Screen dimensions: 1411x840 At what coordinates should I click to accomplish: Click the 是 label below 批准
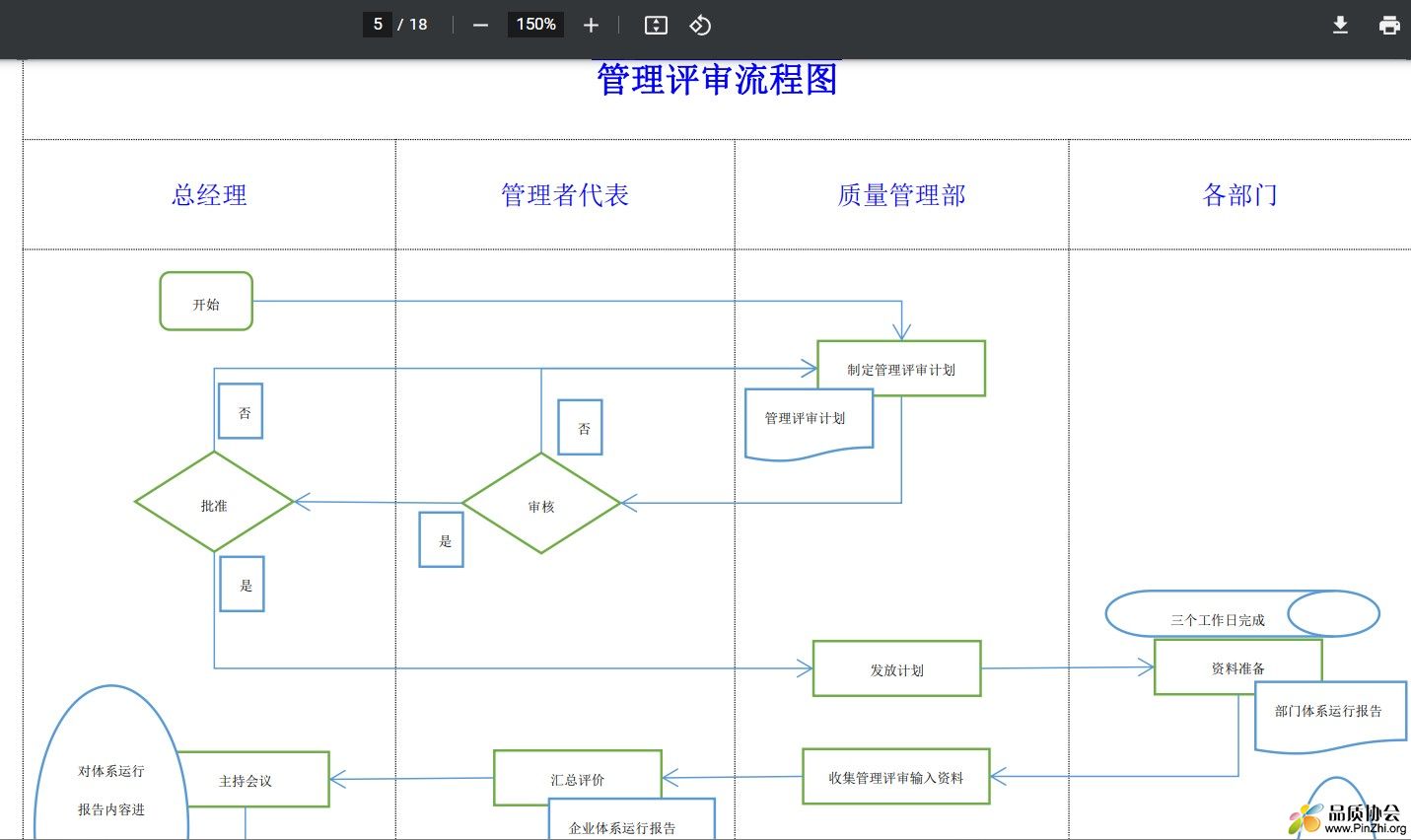click(242, 584)
